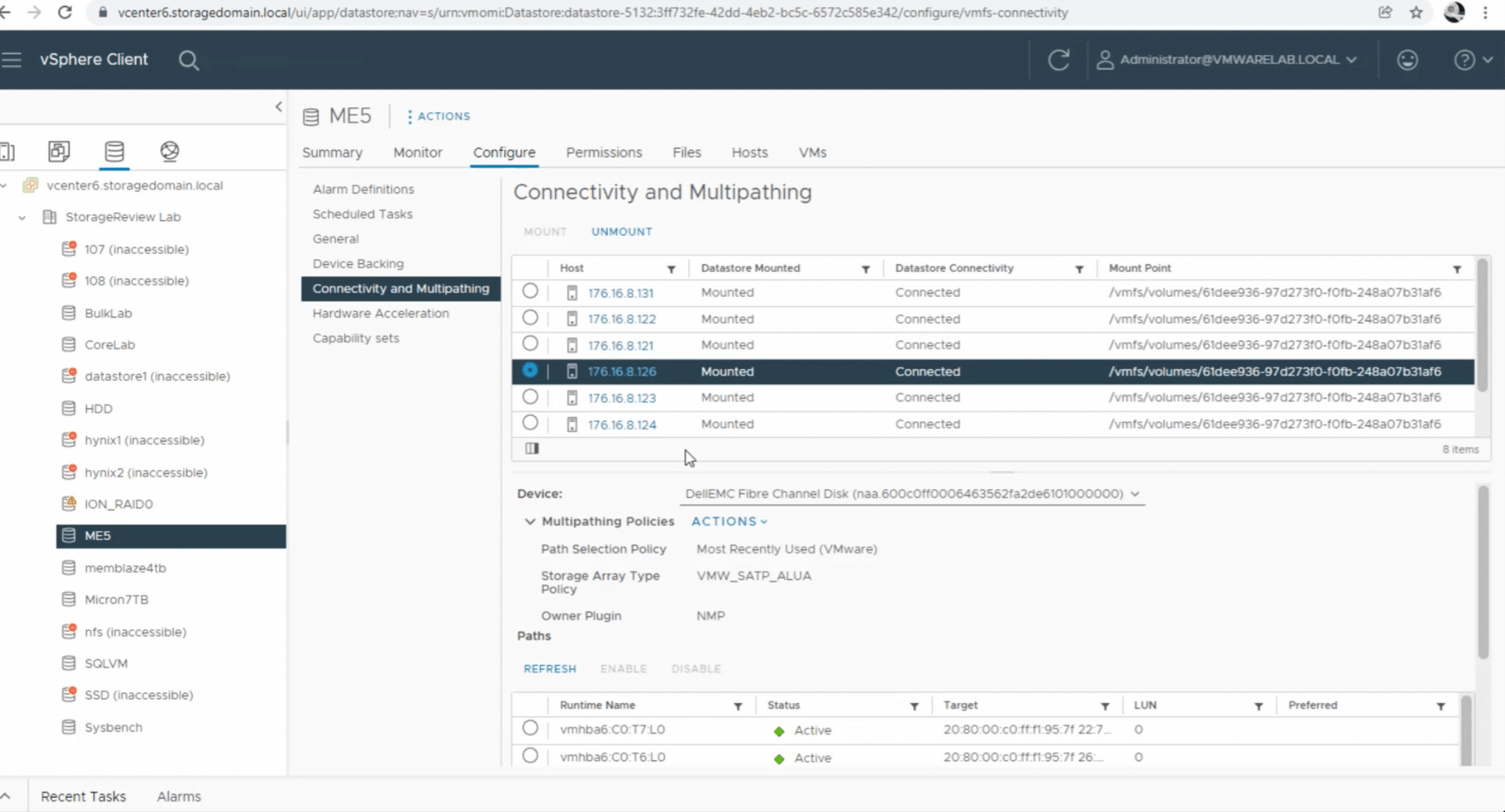Filter the Datastore Mounted column

pos(865,269)
